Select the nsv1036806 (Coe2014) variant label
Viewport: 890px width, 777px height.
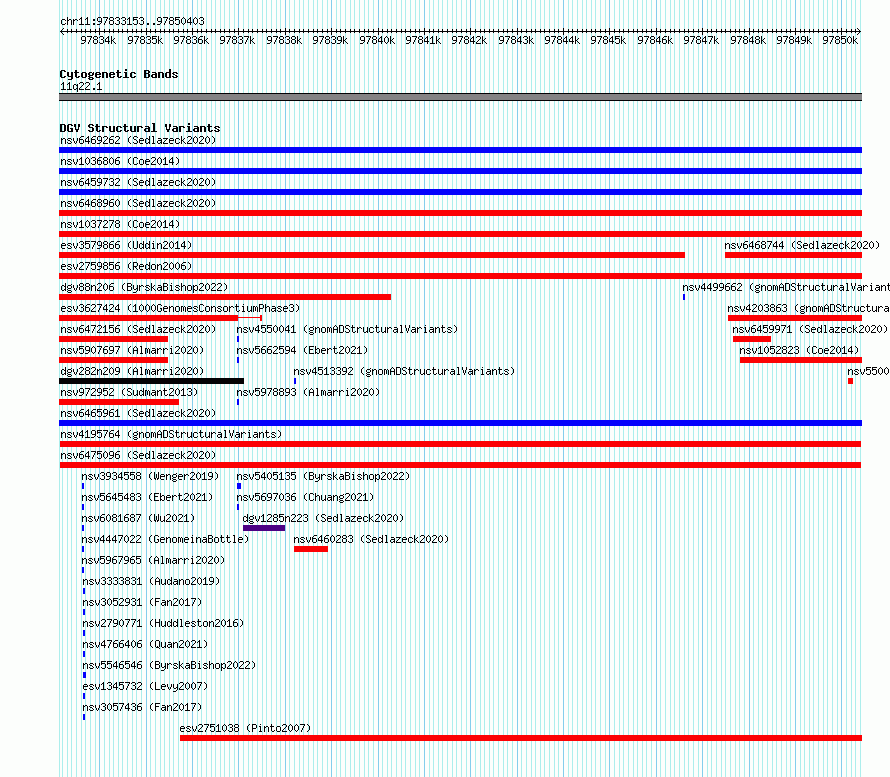point(120,161)
